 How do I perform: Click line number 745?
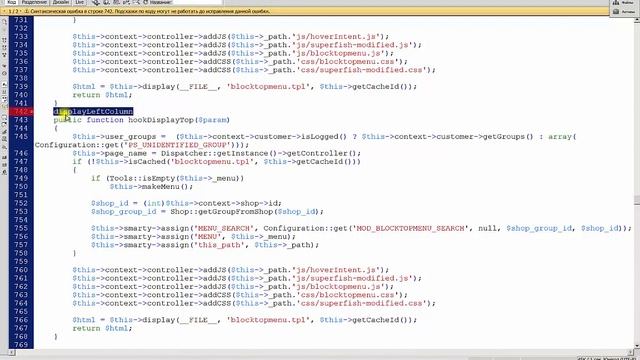tap(21, 136)
